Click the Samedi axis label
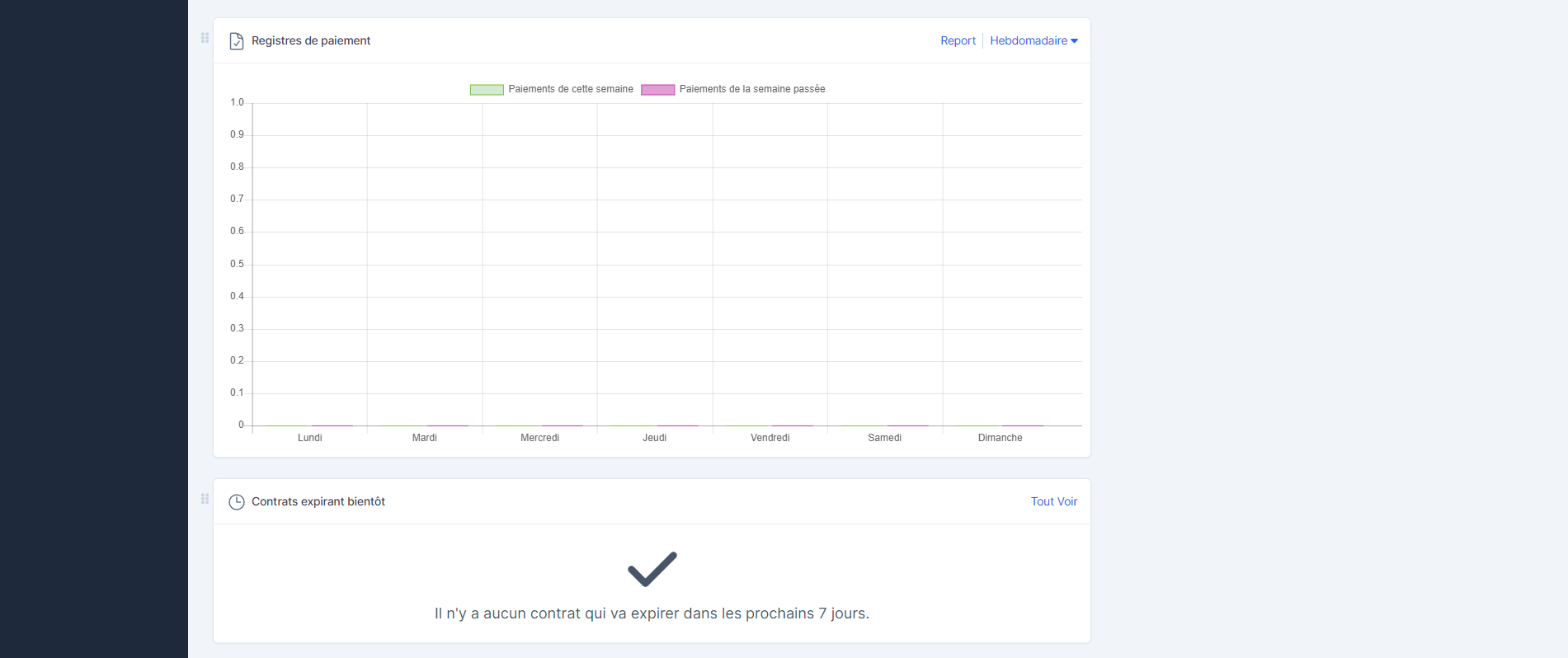The image size is (1568, 658). (x=885, y=438)
